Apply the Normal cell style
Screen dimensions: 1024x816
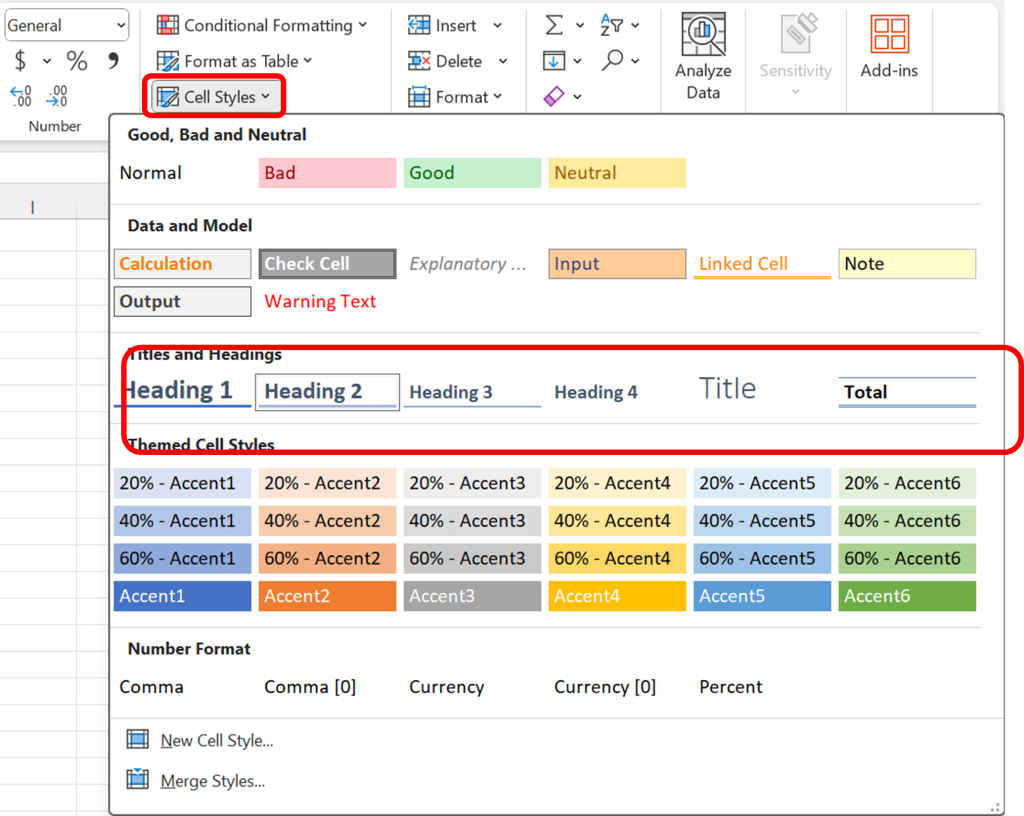pos(182,173)
